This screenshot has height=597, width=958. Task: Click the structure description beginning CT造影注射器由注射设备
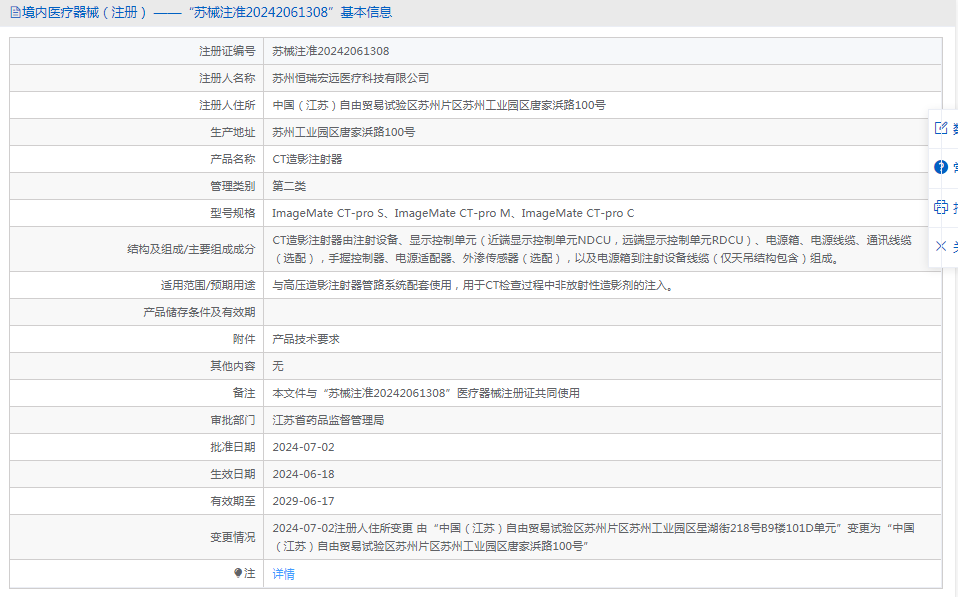click(x=592, y=249)
